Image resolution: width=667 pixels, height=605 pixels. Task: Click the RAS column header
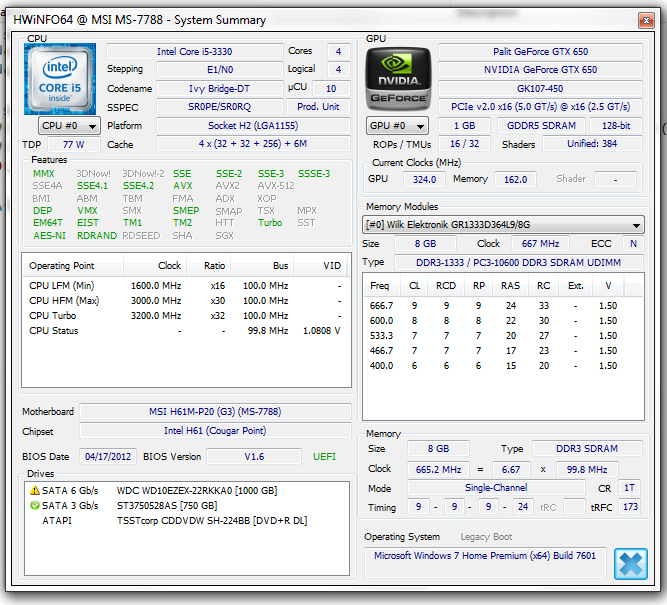(x=510, y=285)
